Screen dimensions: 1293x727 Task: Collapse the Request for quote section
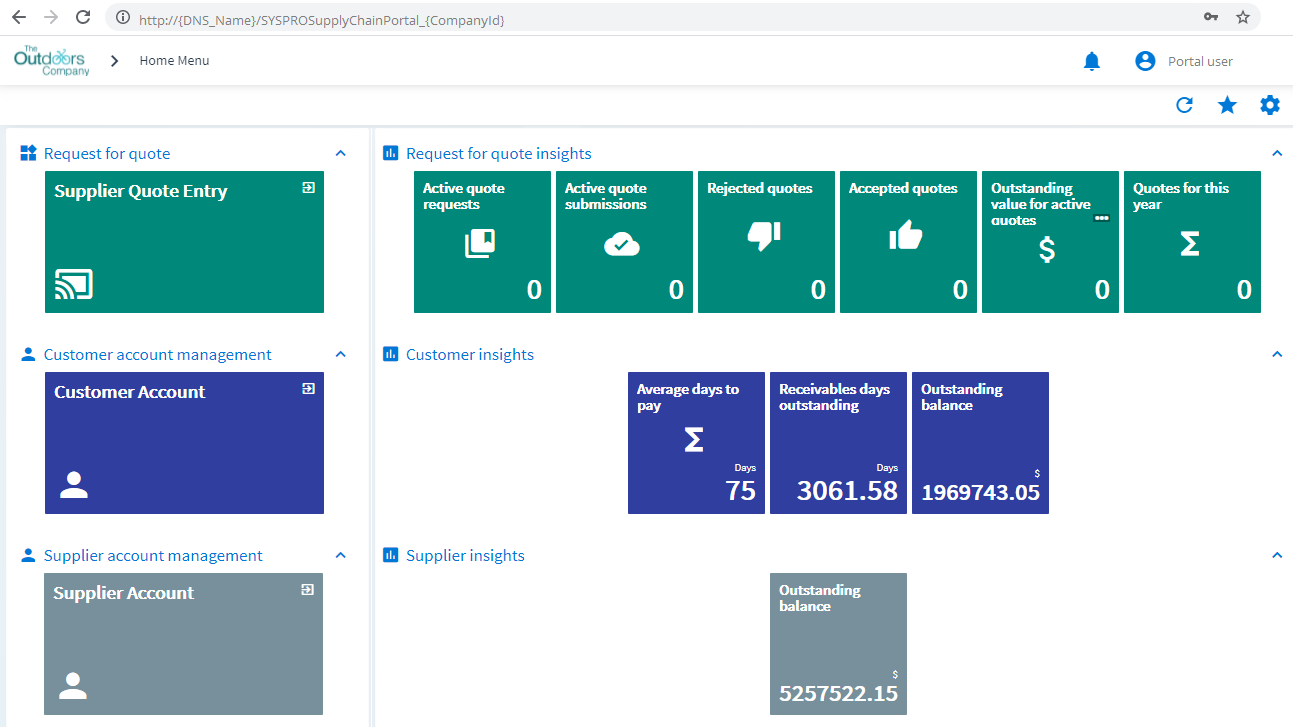click(340, 154)
